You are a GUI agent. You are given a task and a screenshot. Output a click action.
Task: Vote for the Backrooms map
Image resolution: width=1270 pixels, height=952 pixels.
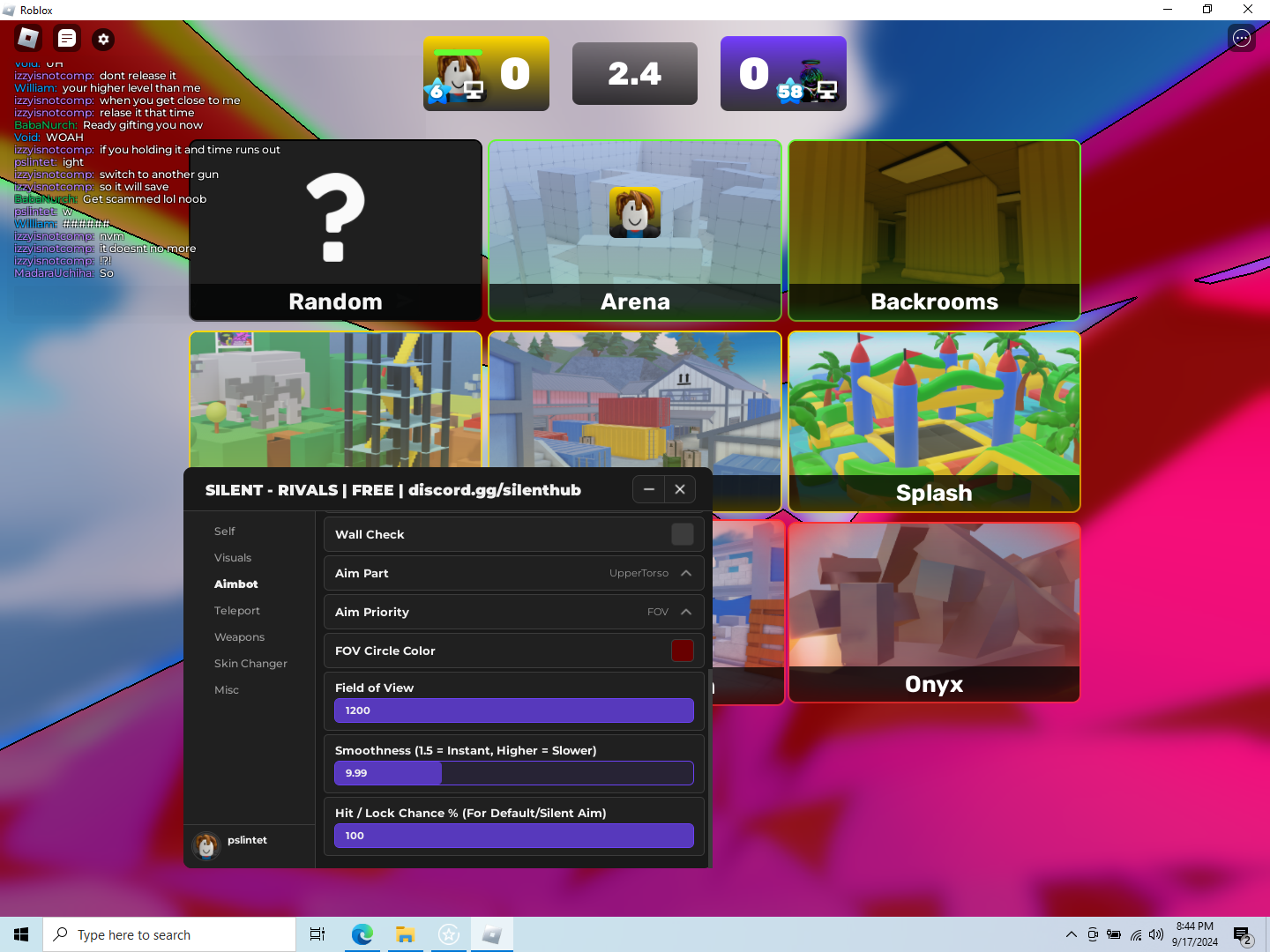point(935,230)
